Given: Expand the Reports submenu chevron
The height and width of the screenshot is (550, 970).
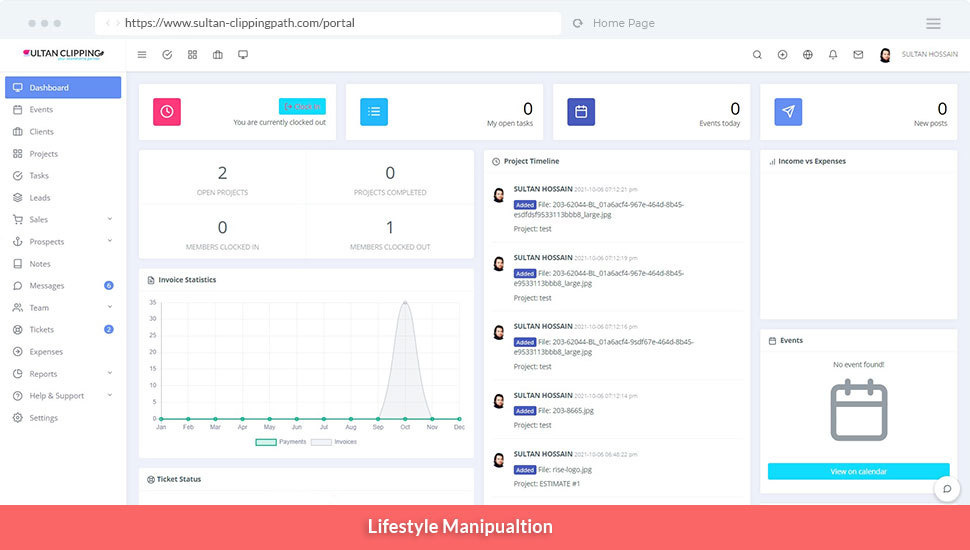Looking at the screenshot, I should 109,373.
